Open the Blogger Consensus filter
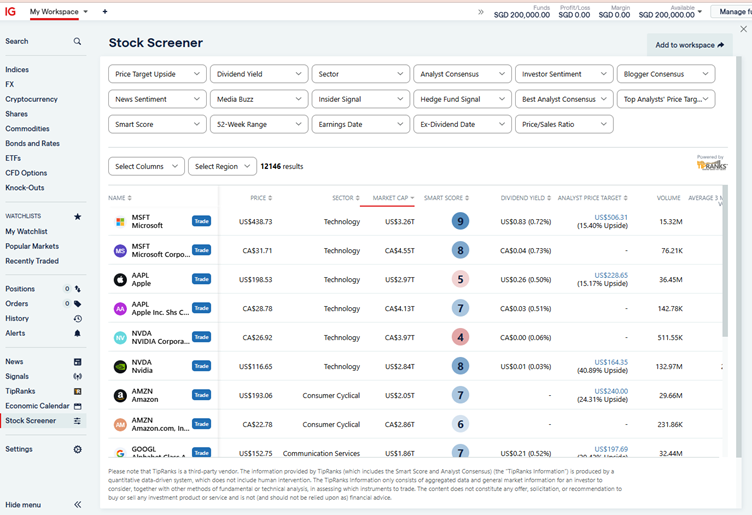 tap(666, 74)
